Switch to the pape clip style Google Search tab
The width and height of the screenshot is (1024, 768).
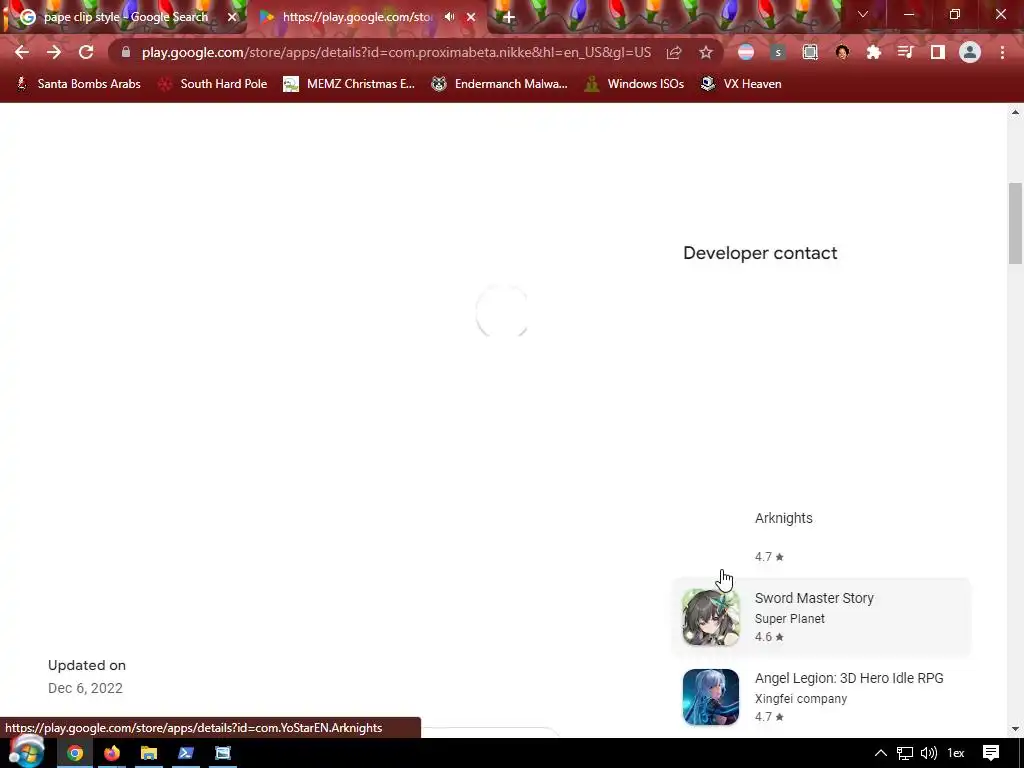pos(124,17)
